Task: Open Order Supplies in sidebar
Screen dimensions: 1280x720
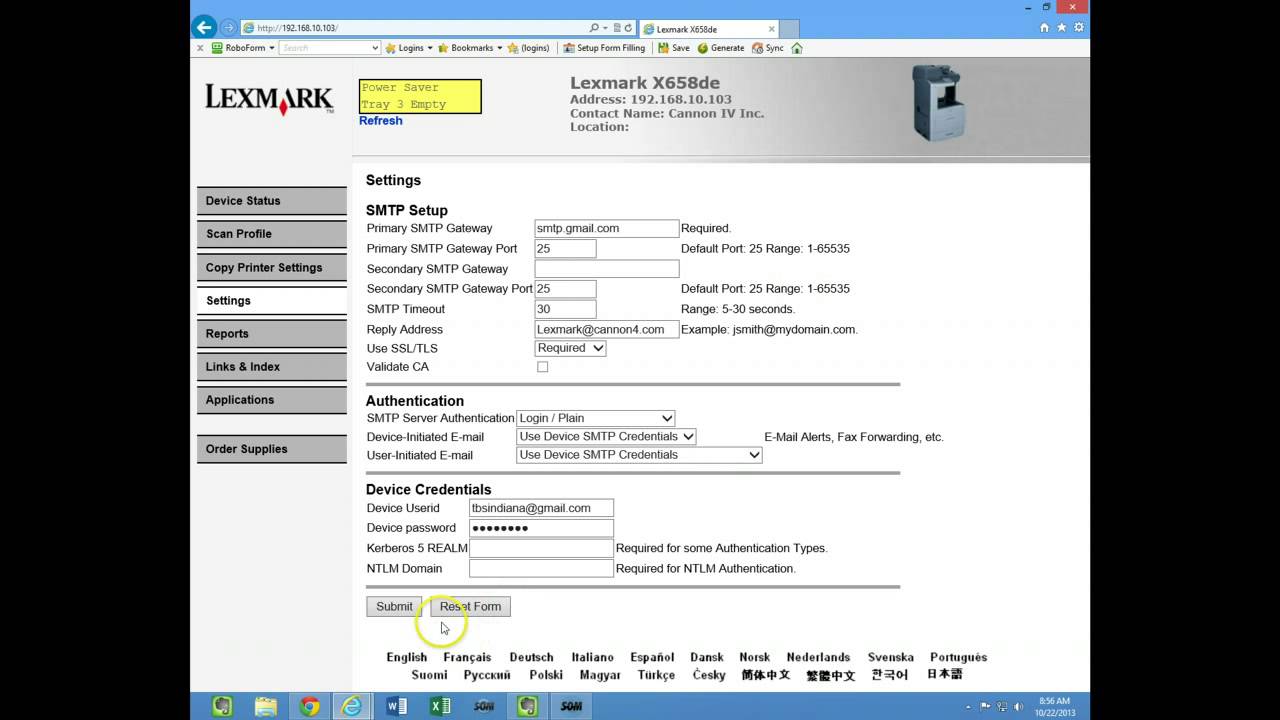Action: [x=271, y=449]
